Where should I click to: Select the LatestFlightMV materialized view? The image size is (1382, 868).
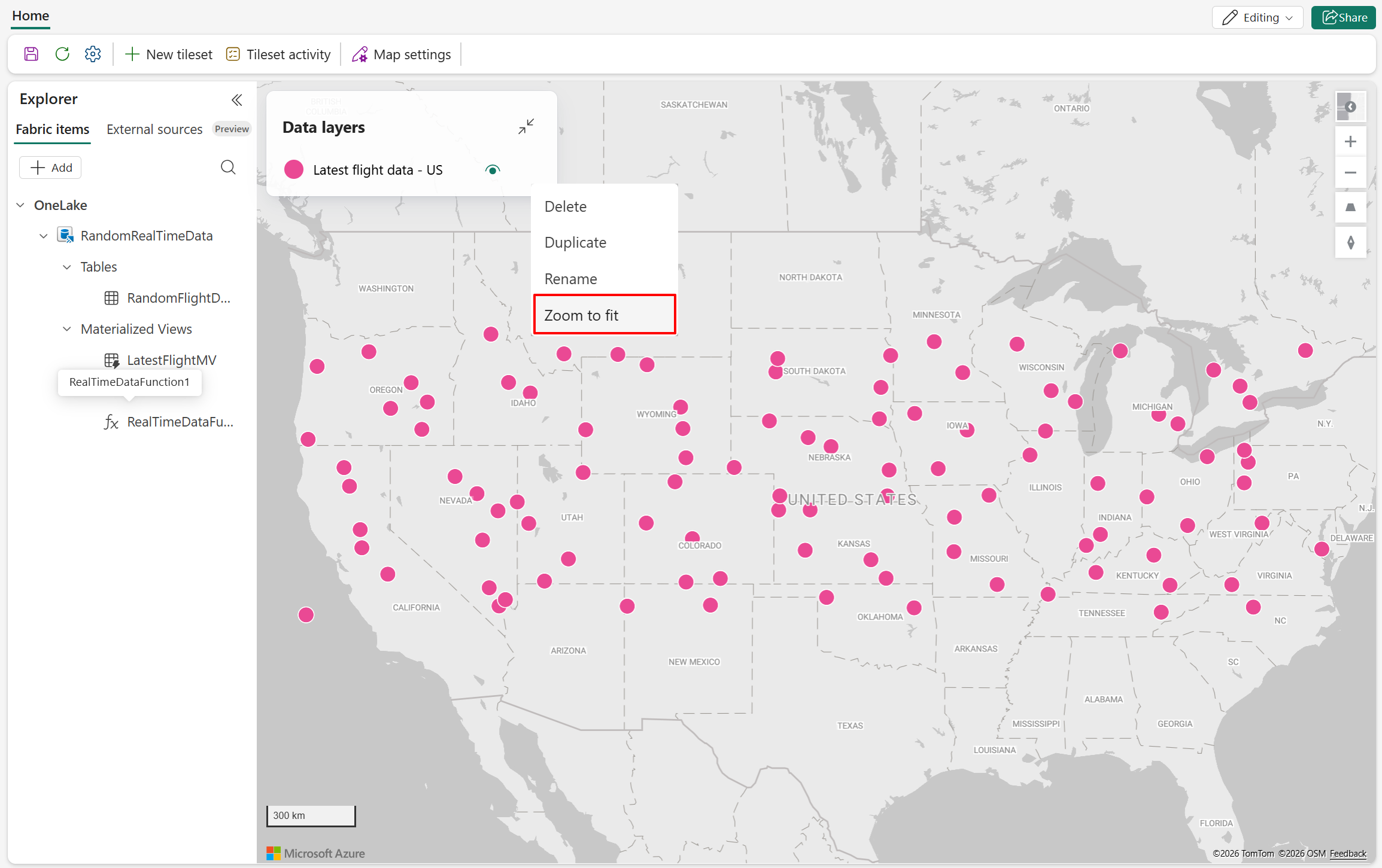click(172, 360)
